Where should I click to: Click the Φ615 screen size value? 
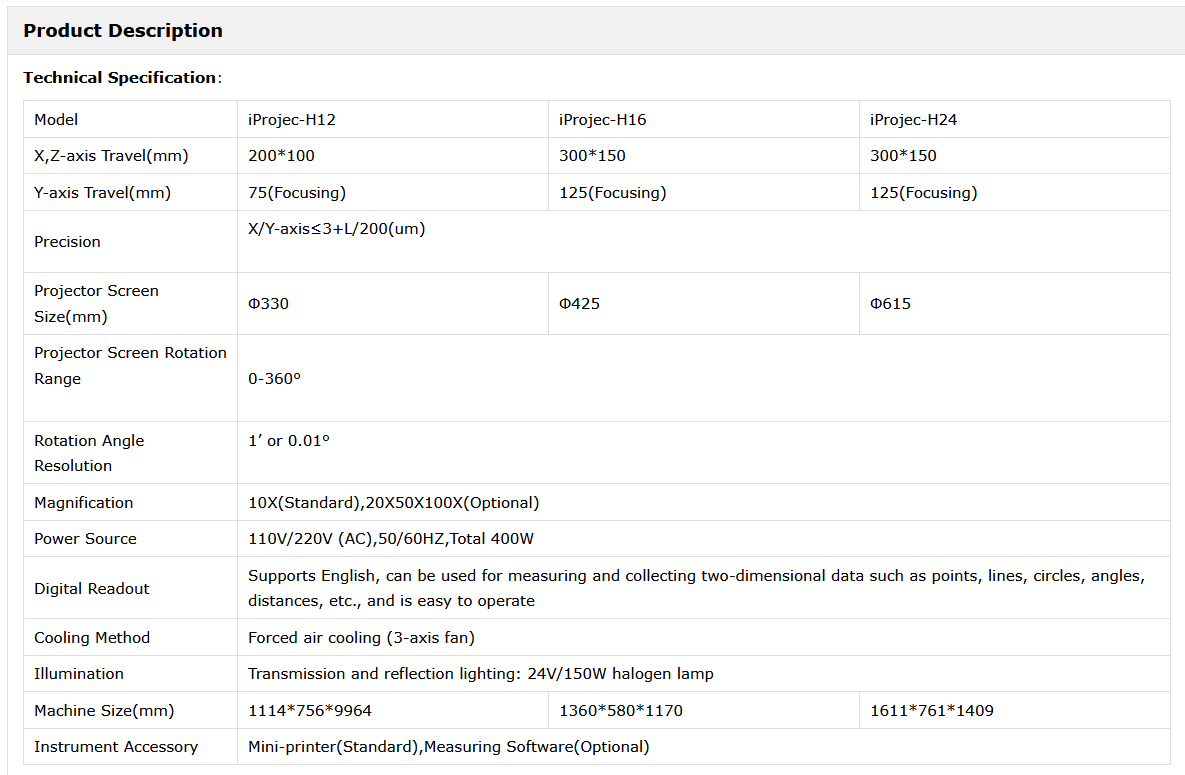click(891, 304)
